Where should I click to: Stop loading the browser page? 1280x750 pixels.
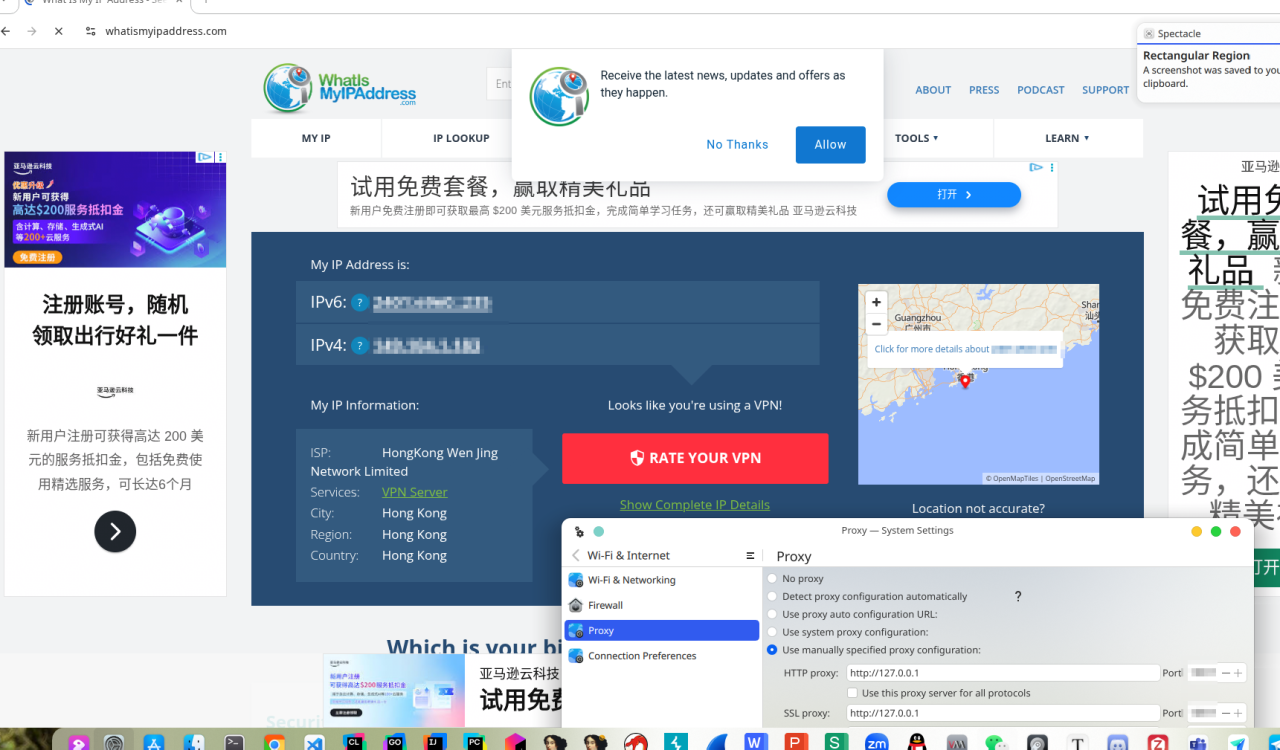[58, 31]
